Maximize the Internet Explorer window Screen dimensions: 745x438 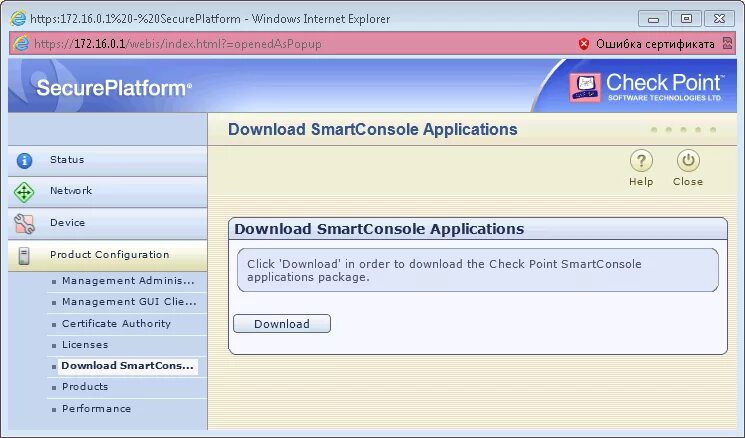click(x=686, y=19)
